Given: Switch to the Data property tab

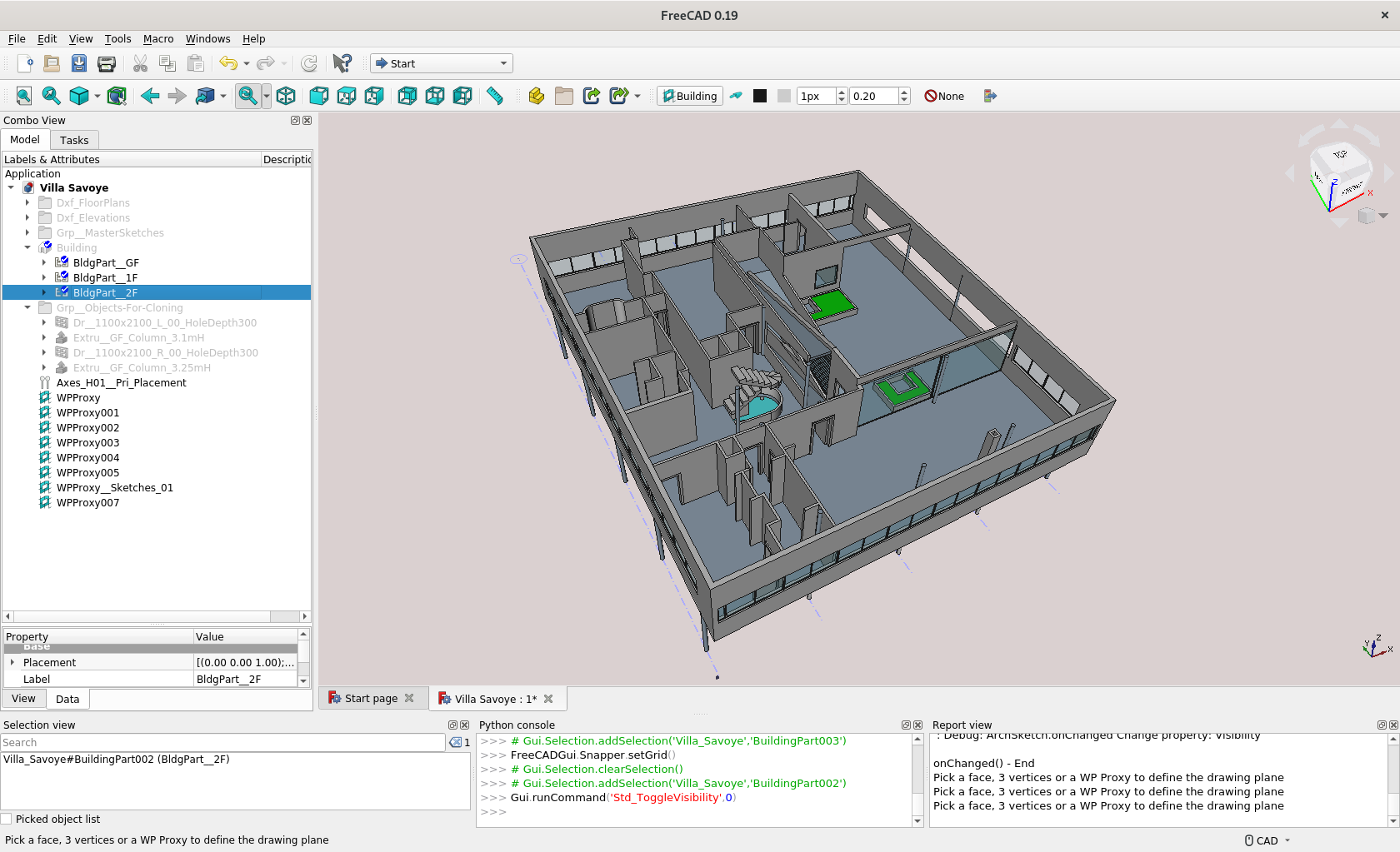Looking at the screenshot, I should tap(67, 699).
